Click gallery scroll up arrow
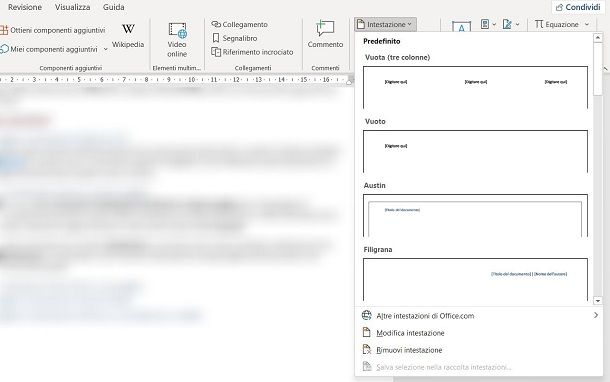 [598, 37]
